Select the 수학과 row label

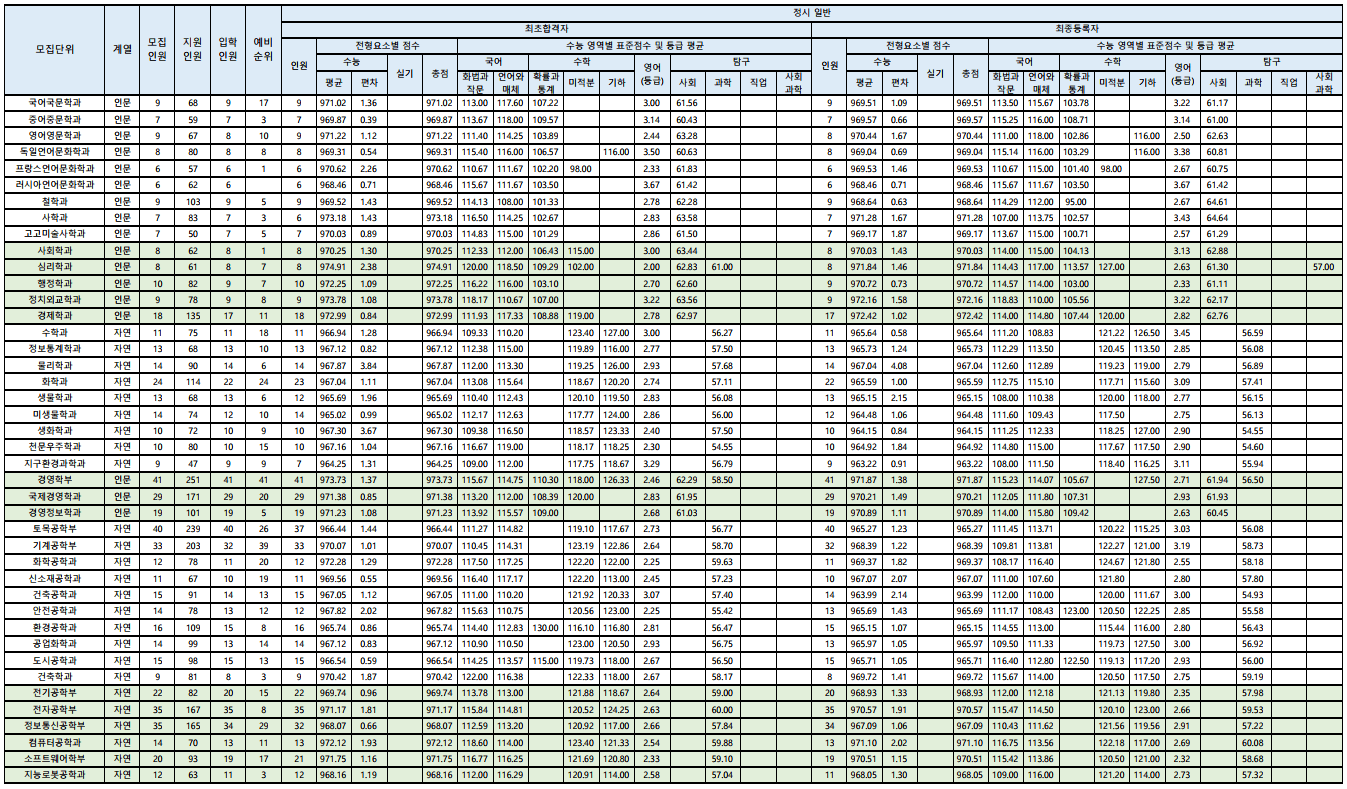(54, 332)
